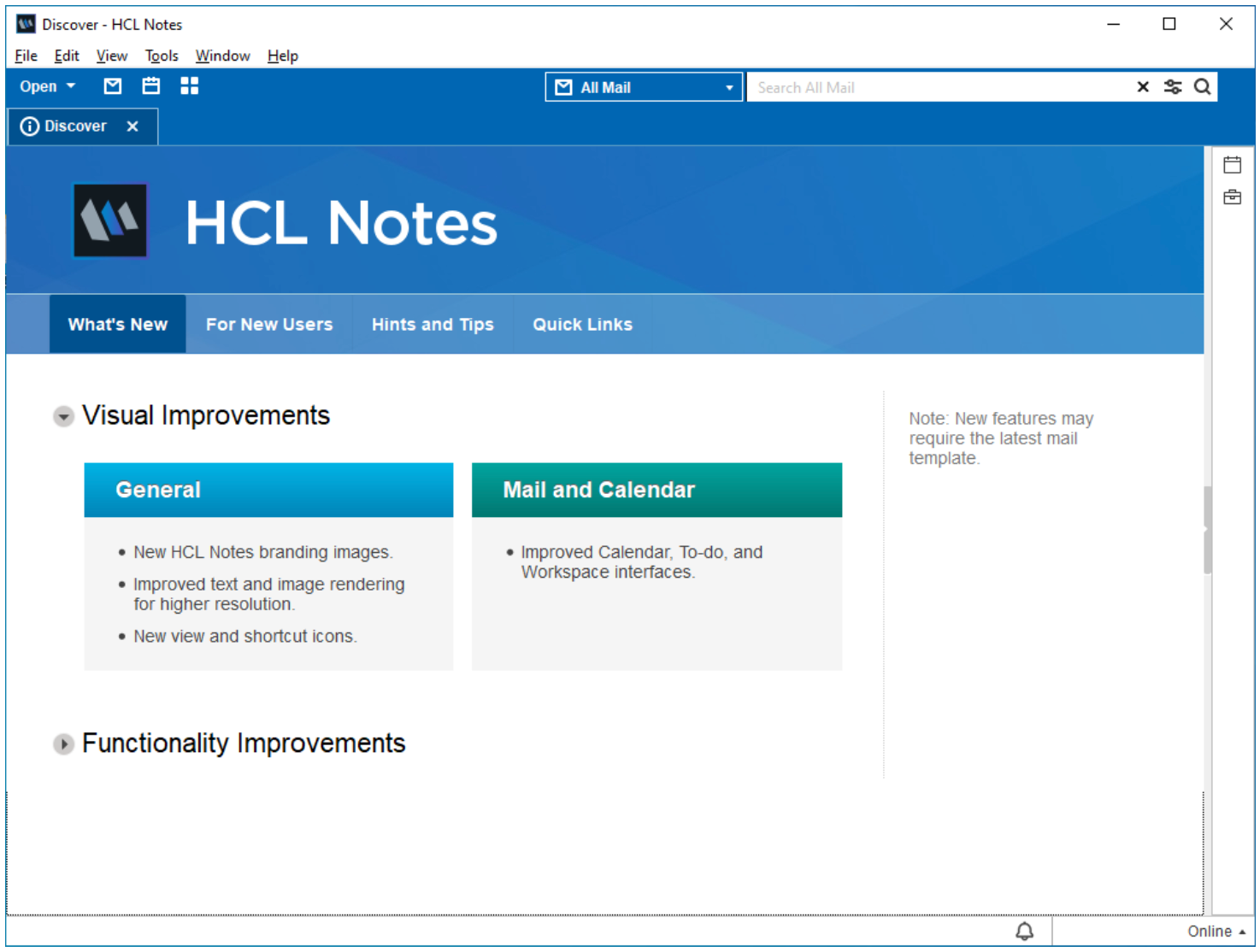Click 'New HCL Notes branding images.' text
Viewport: 1260px width, 952px height.
263,552
